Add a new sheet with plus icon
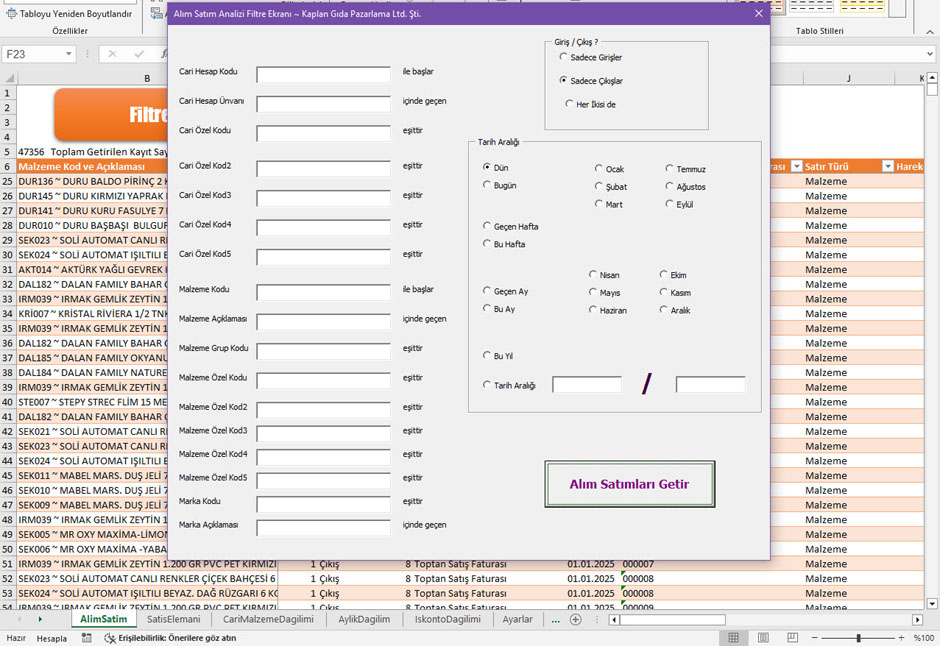This screenshot has height=646, width=940. [576, 620]
